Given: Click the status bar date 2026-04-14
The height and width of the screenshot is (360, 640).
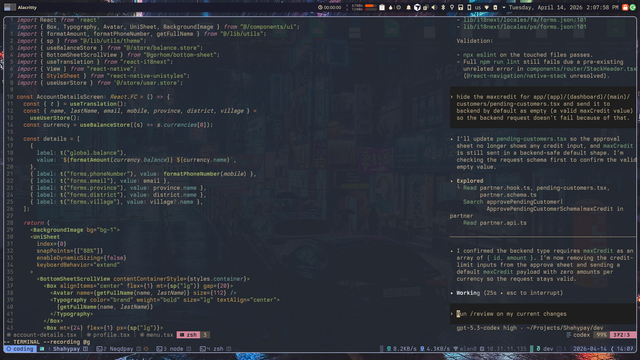Looking at the screenshot, I should [590, 349].
